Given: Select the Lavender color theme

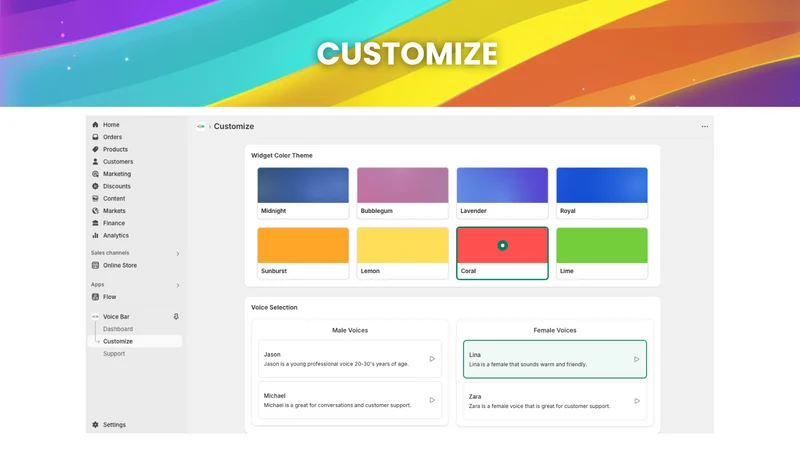Looking at the screenshot, I should [503, 193].
